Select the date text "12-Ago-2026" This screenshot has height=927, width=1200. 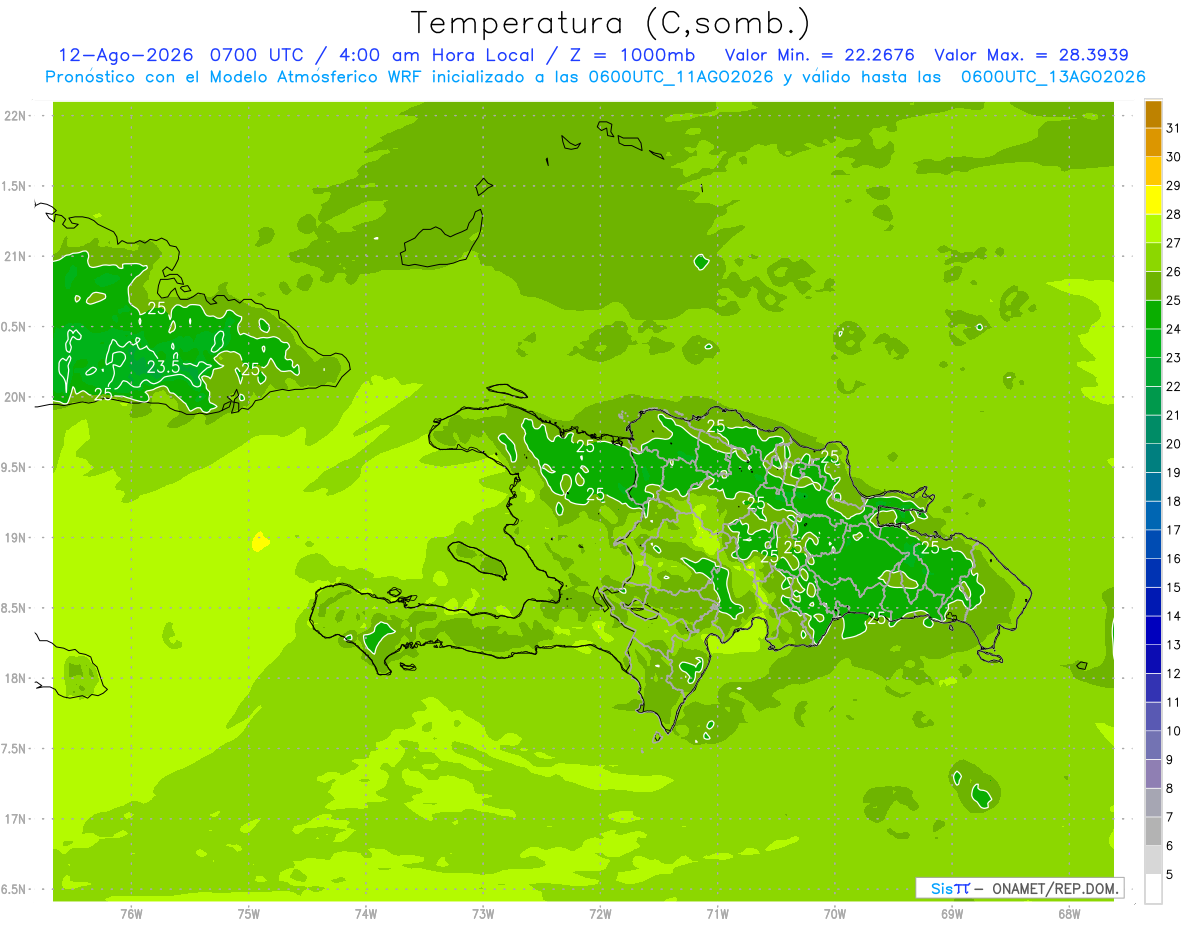coord(128,55)
